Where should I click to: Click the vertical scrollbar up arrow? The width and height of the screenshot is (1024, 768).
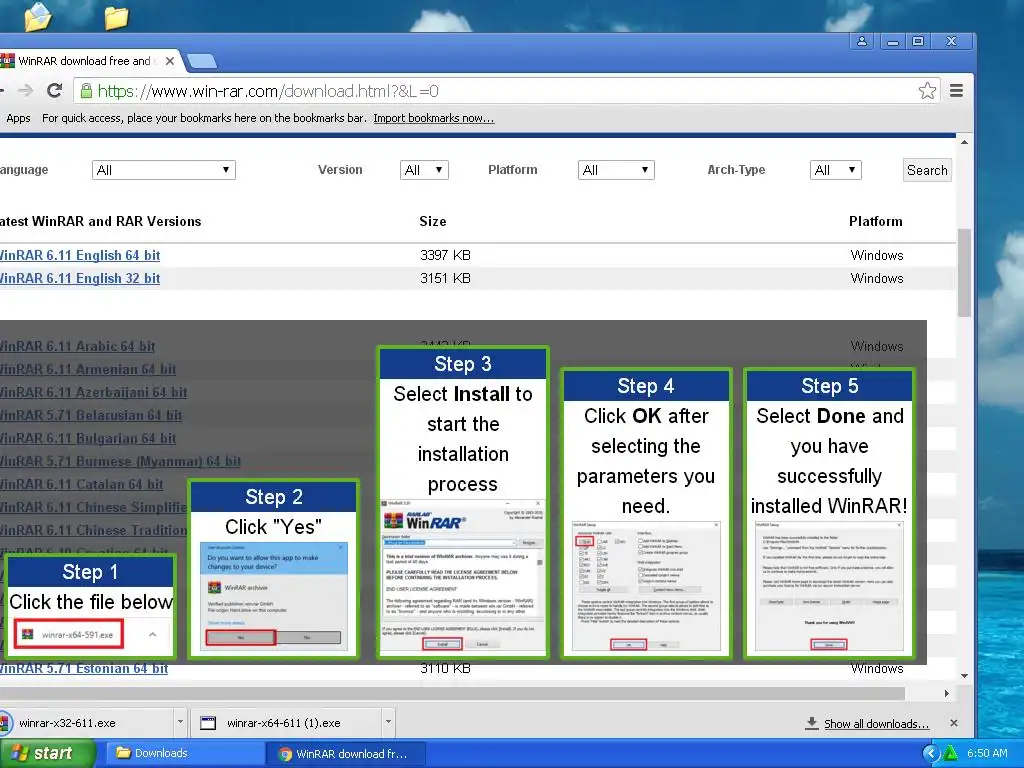(964, 142)
